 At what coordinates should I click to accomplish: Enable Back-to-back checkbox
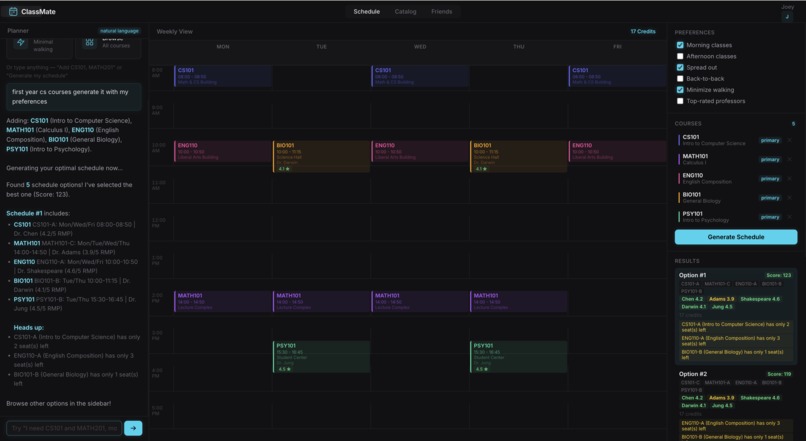(680, 79)
